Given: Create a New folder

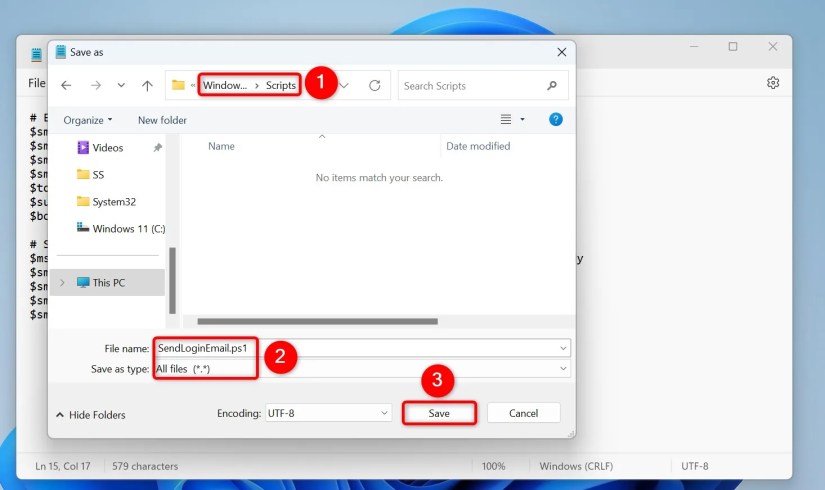Looking at the screenshot, I should (162, 120).
